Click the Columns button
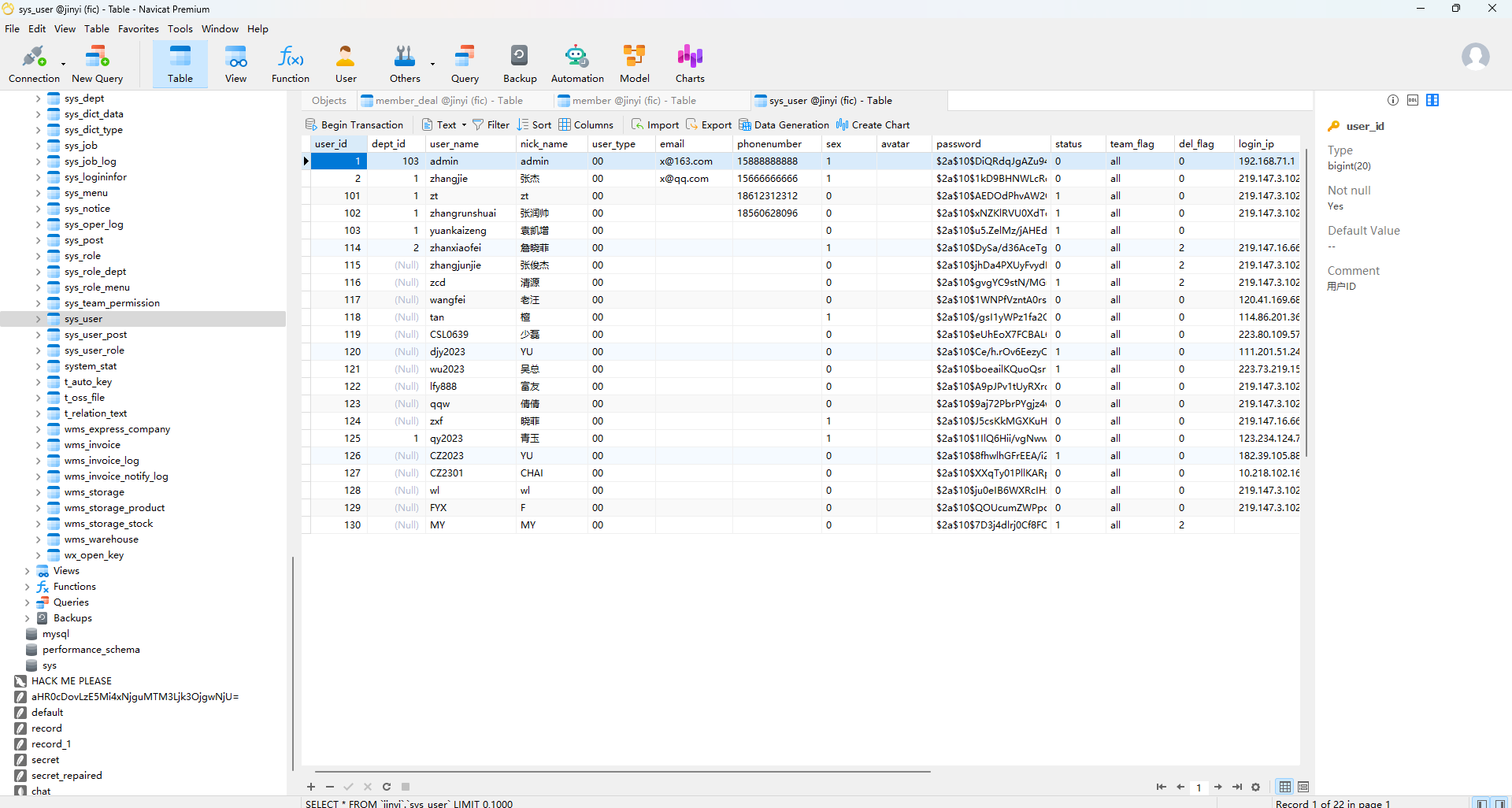 pos(586,124)
